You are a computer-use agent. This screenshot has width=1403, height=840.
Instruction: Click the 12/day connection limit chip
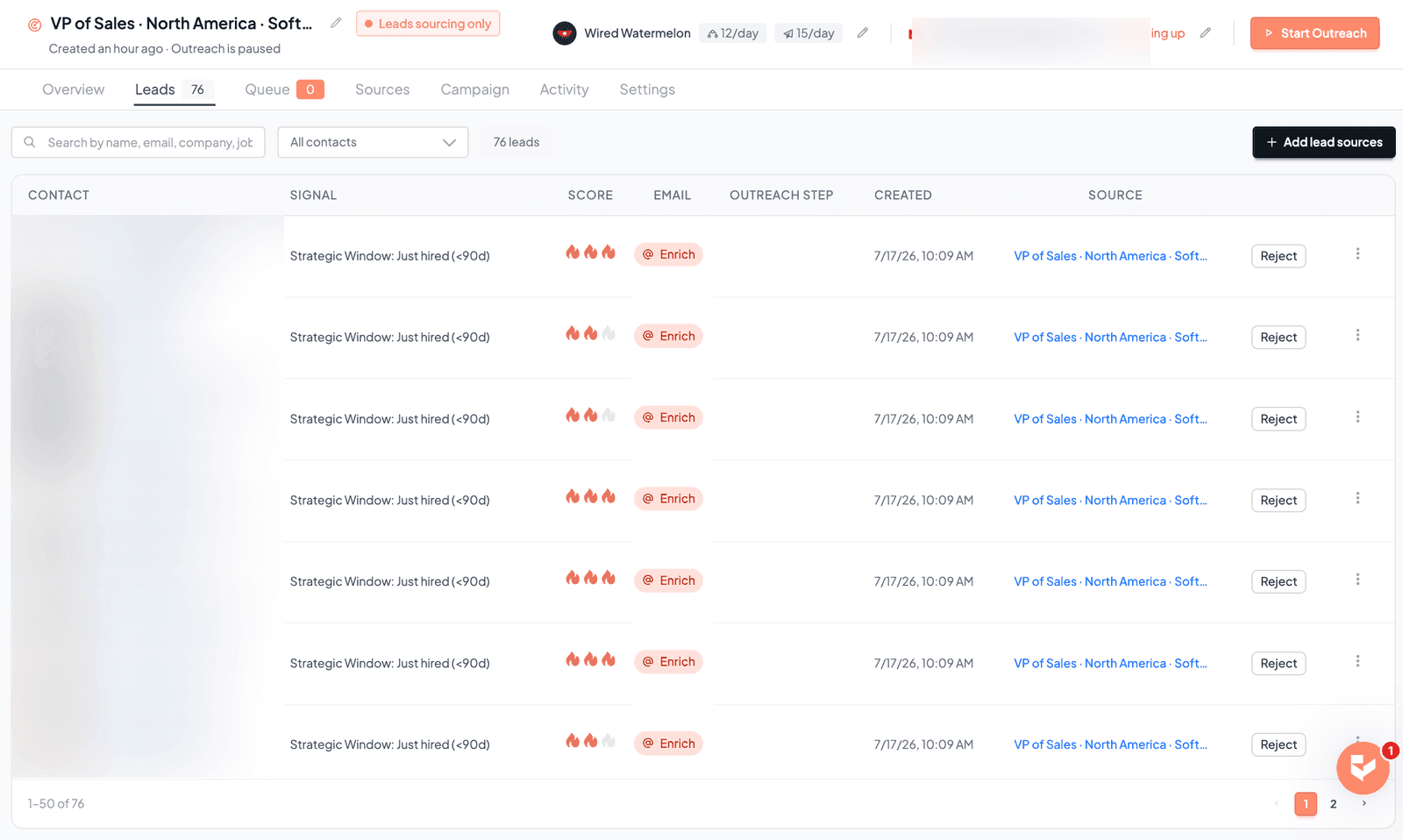[733, 33]
